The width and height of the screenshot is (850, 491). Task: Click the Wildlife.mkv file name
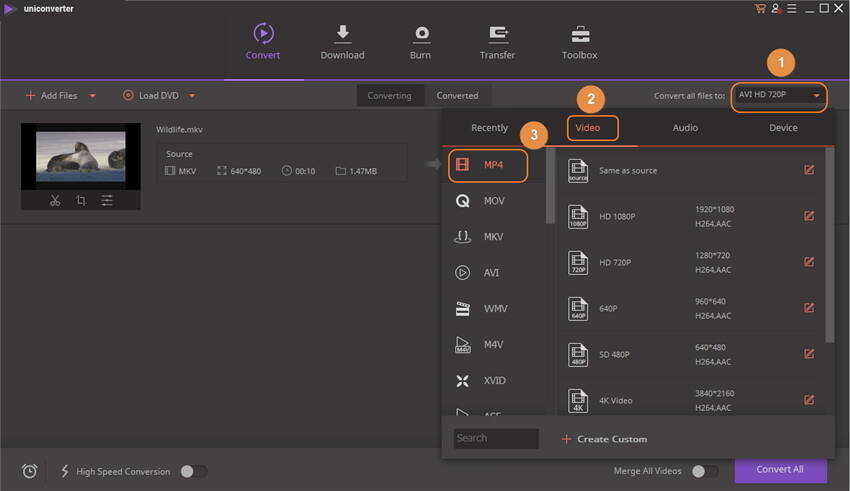pos(179,130)
